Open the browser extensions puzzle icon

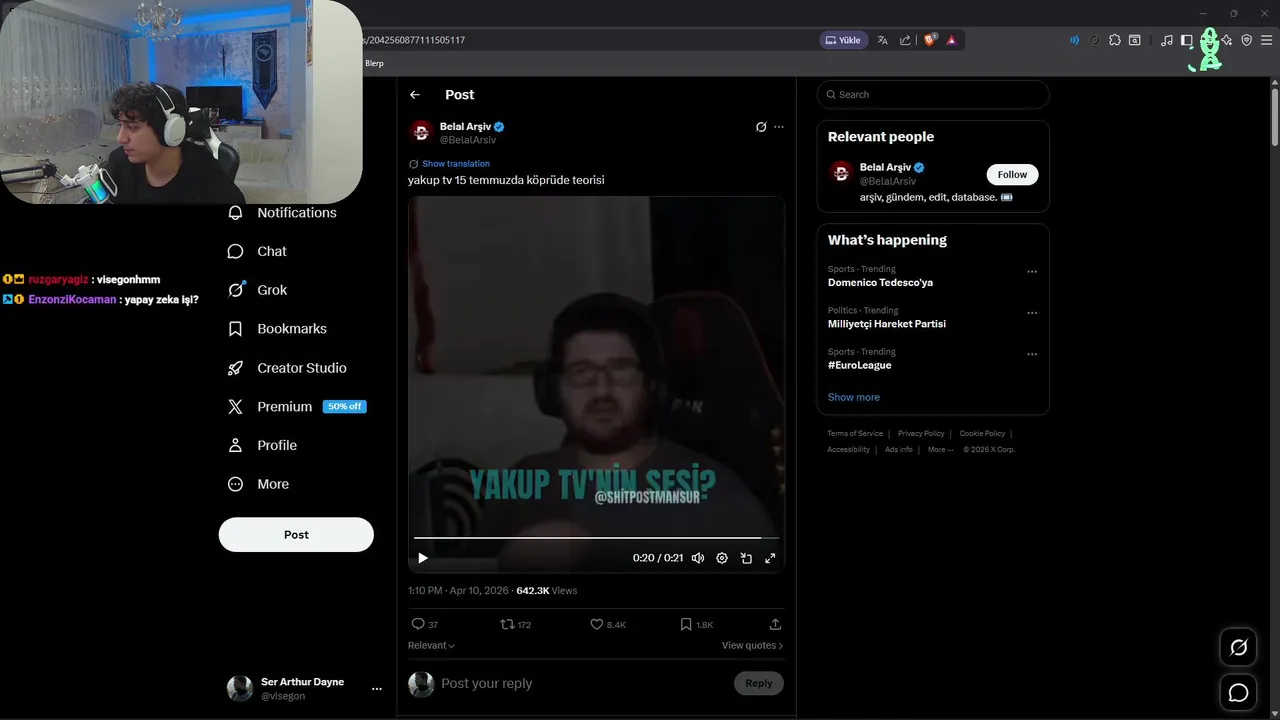tap(1115, 40)
